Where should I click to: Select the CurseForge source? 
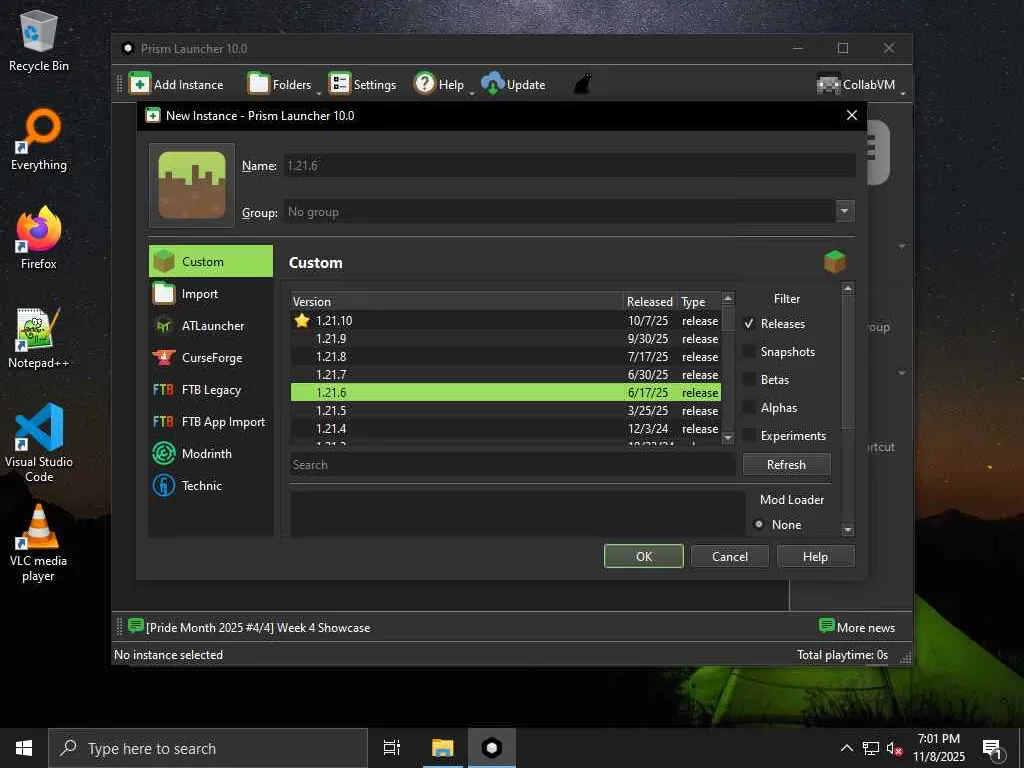point(210,357)
